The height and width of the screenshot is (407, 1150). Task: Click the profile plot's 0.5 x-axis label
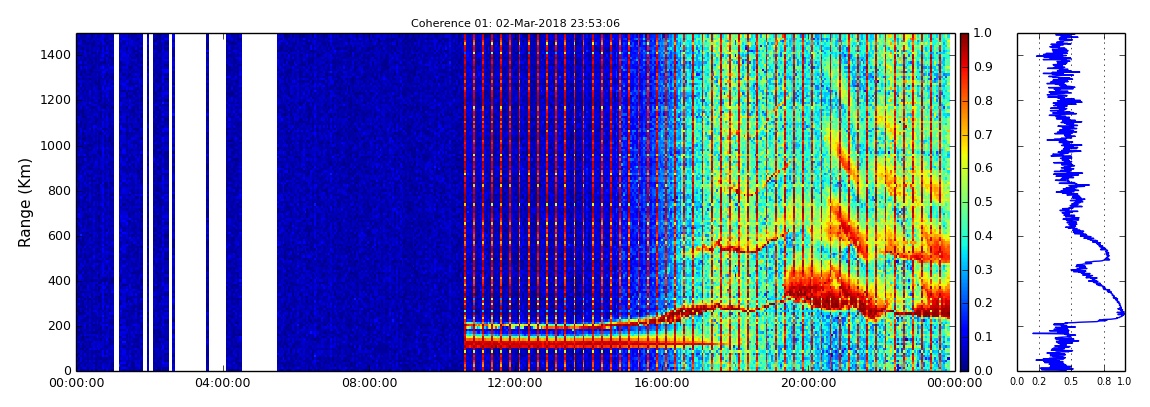(1072, 381)
